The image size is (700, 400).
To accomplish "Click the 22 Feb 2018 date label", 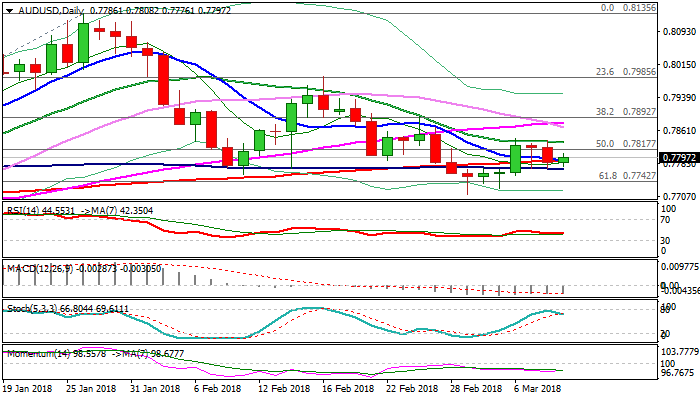I will pyautogui.click(x=412, y=388).
